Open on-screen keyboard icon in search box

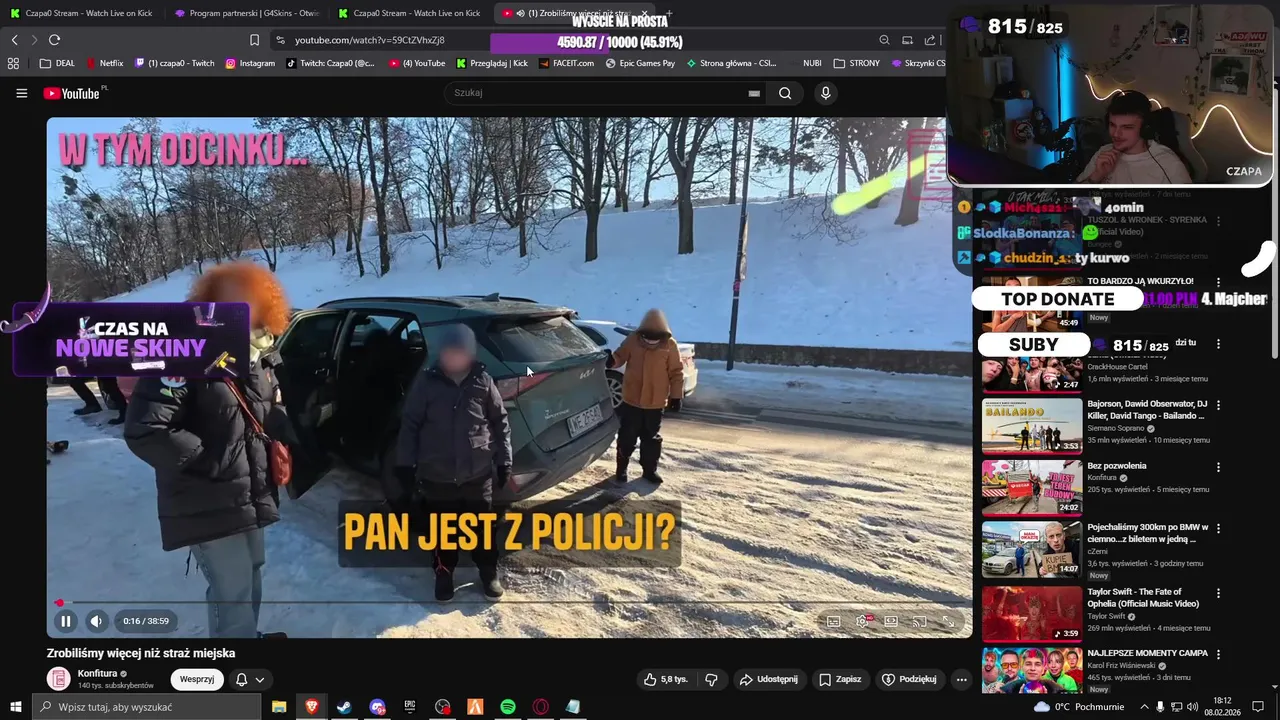(x=754, y=93)
